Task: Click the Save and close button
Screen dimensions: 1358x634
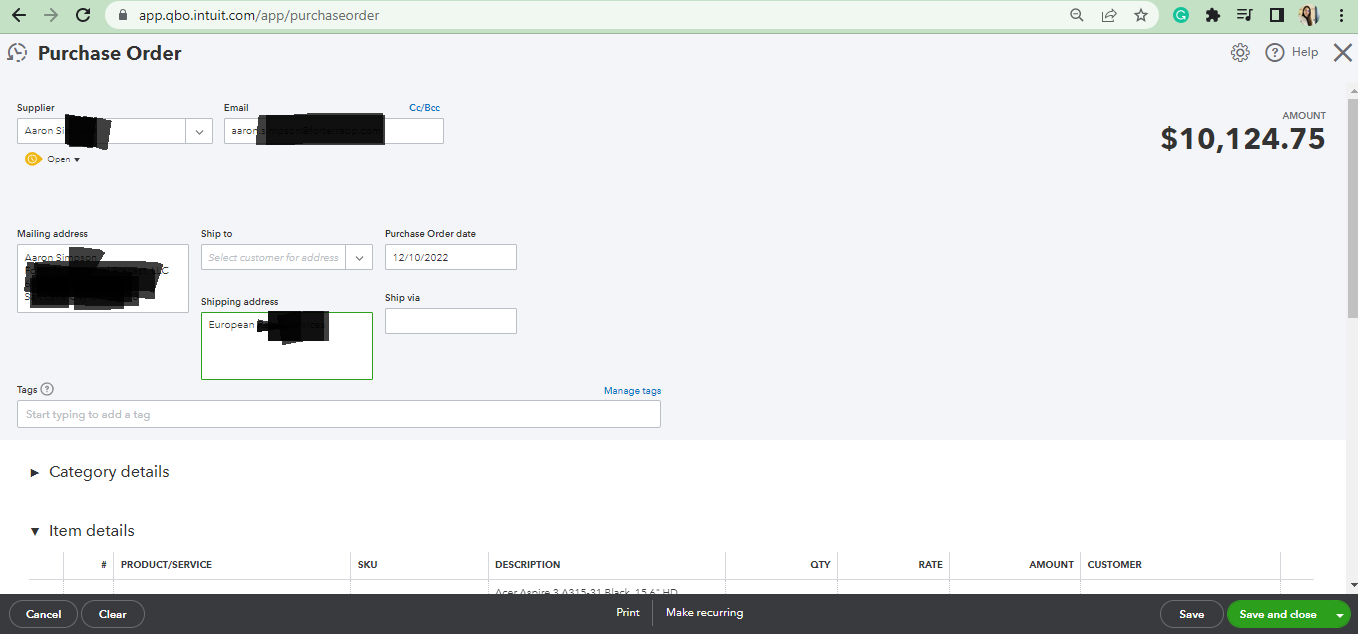Action: [1278, 614]
